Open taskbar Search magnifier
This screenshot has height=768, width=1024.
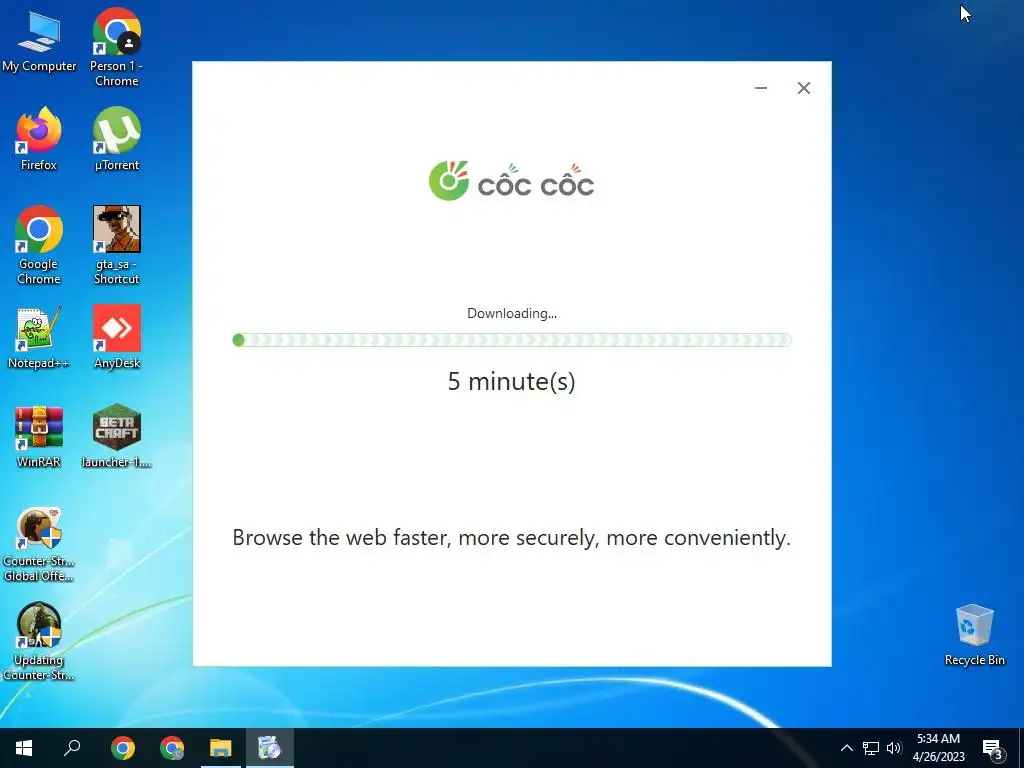point(72,748)
